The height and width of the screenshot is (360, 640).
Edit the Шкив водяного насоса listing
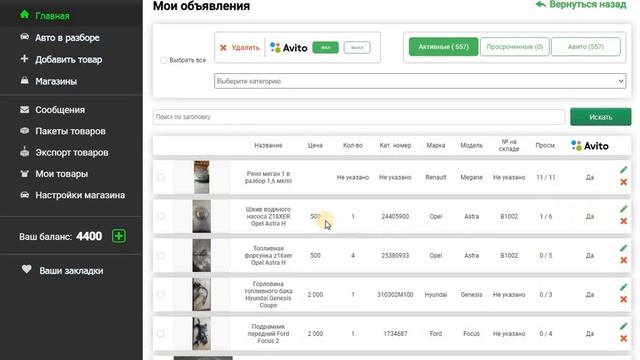pyautogui.click(x=623, y=209)
